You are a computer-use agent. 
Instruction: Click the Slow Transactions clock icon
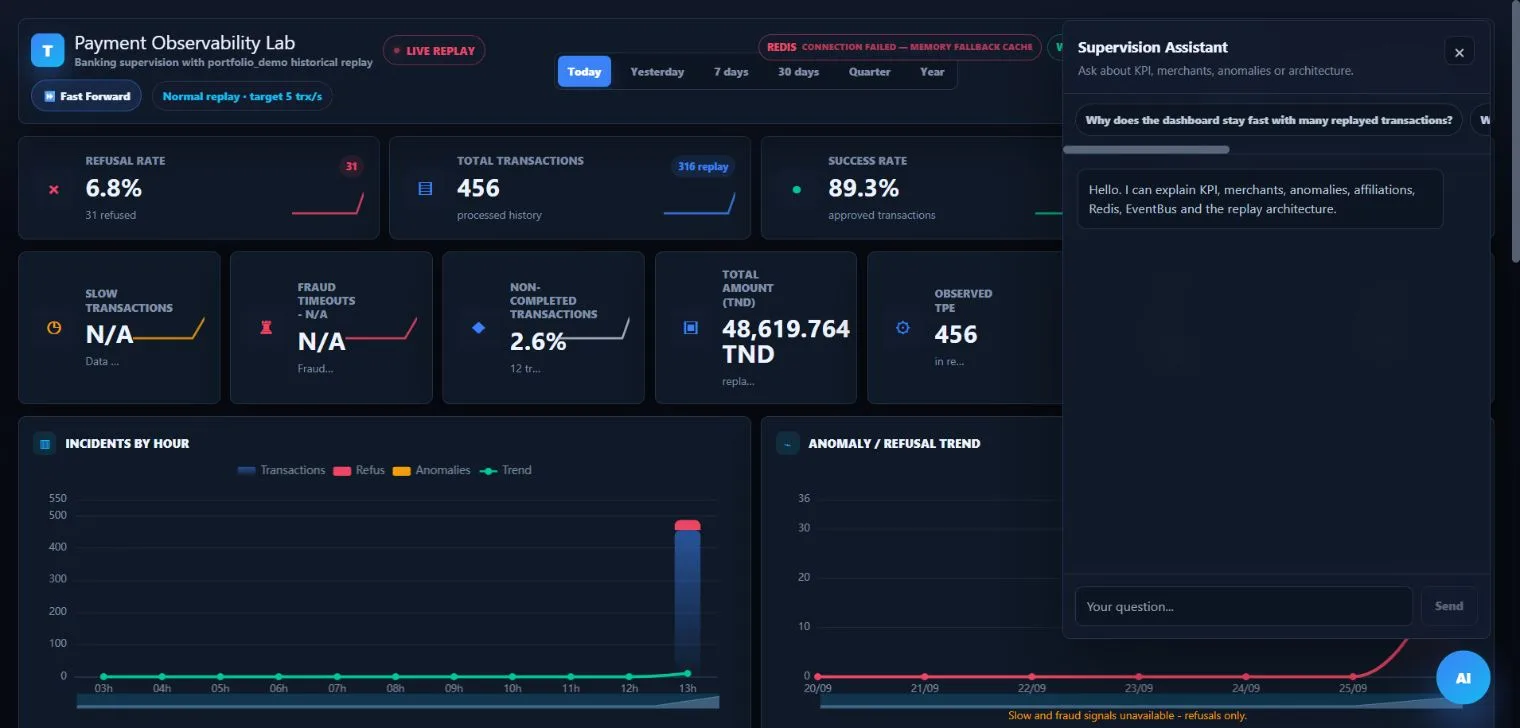coord(54,327)
